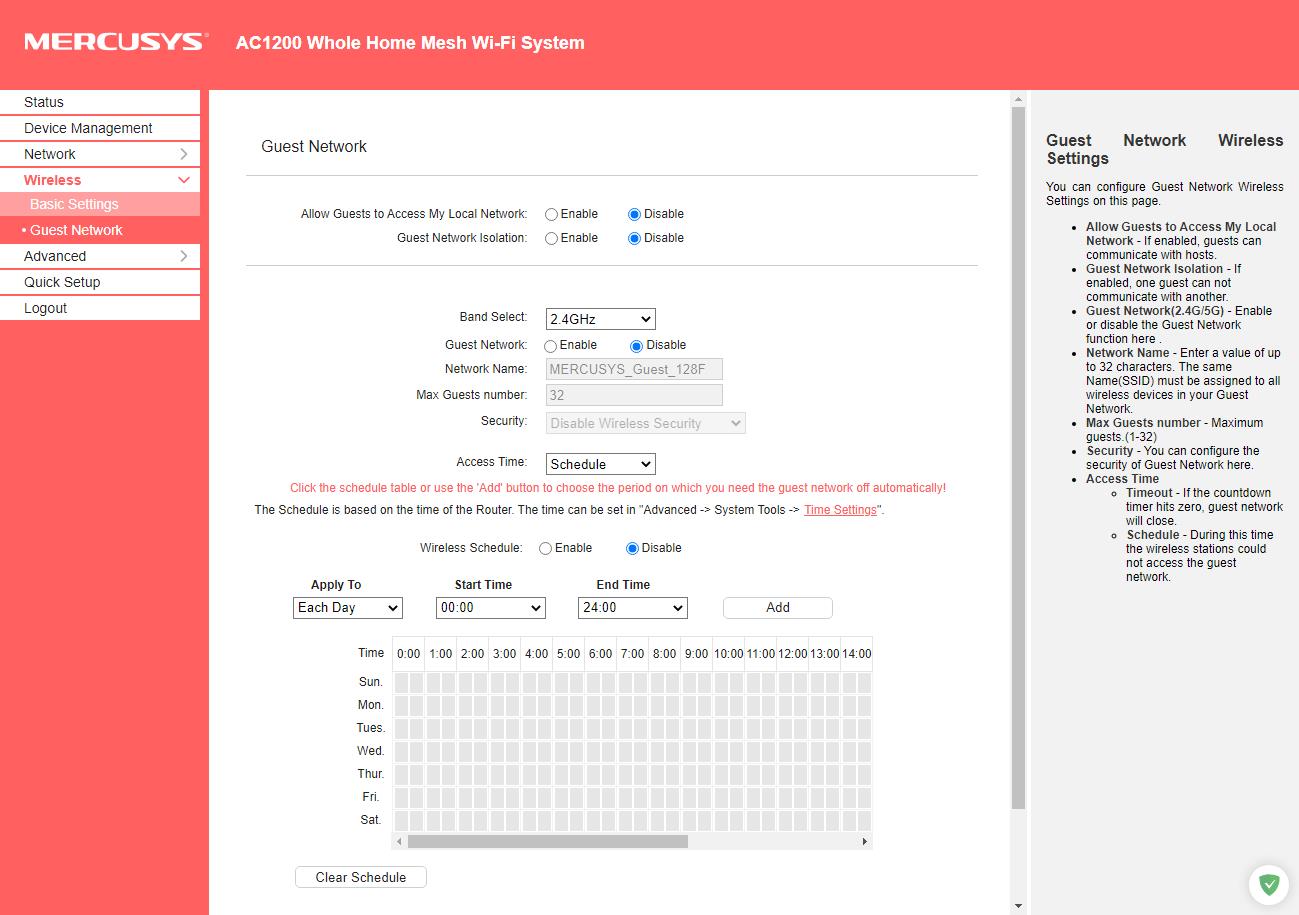
Task: Open Device Management menu item
Action: pyautogui.click(x=88, y=128)
